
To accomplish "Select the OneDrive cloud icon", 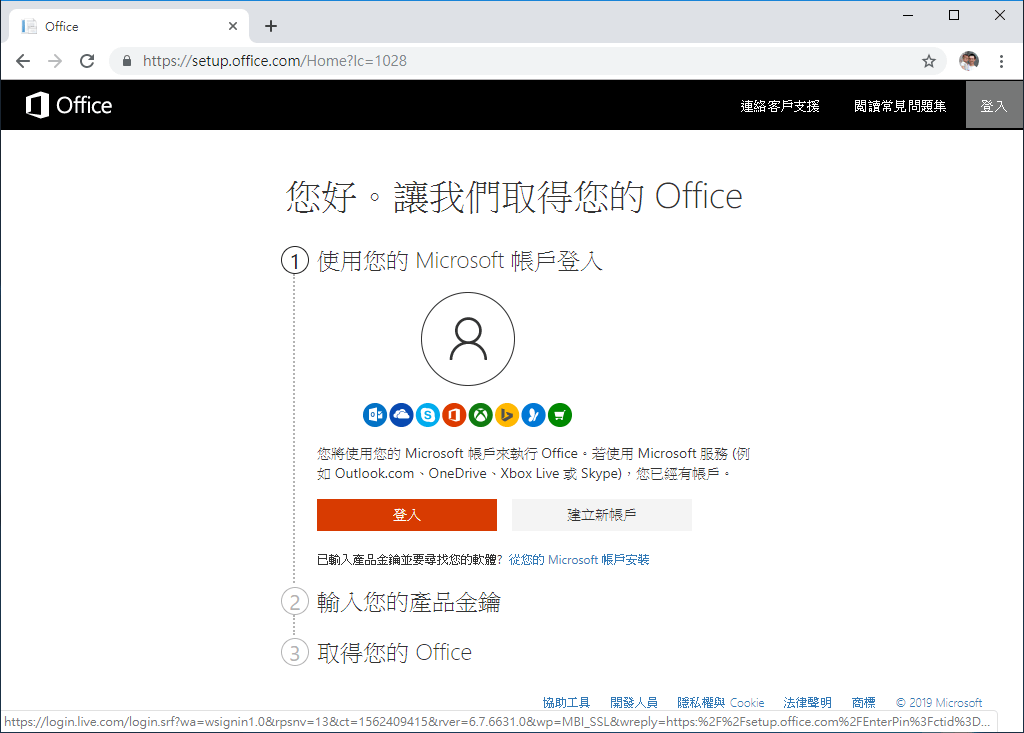I will click(401, 415).
